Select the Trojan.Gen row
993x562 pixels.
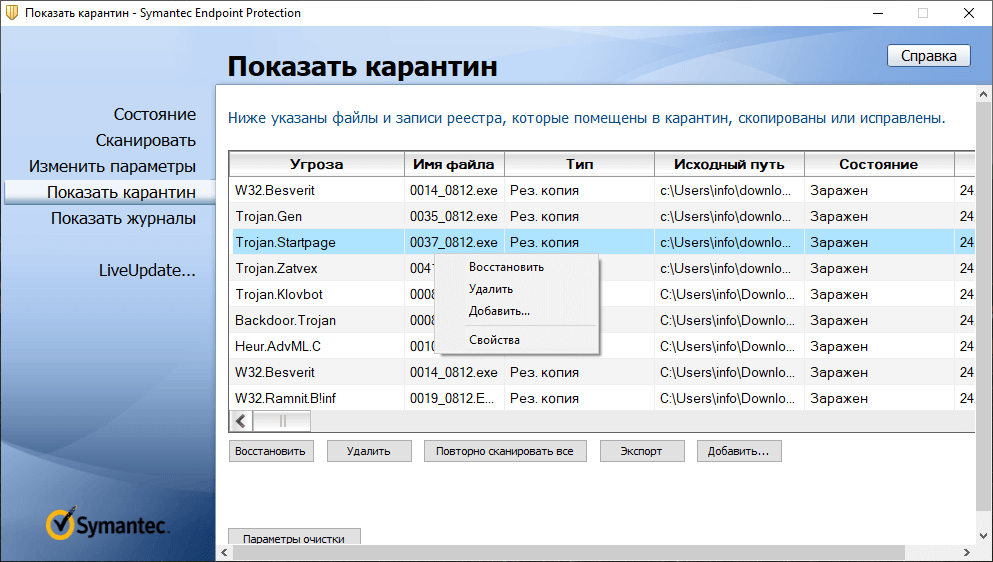click(x=602, y=216)
